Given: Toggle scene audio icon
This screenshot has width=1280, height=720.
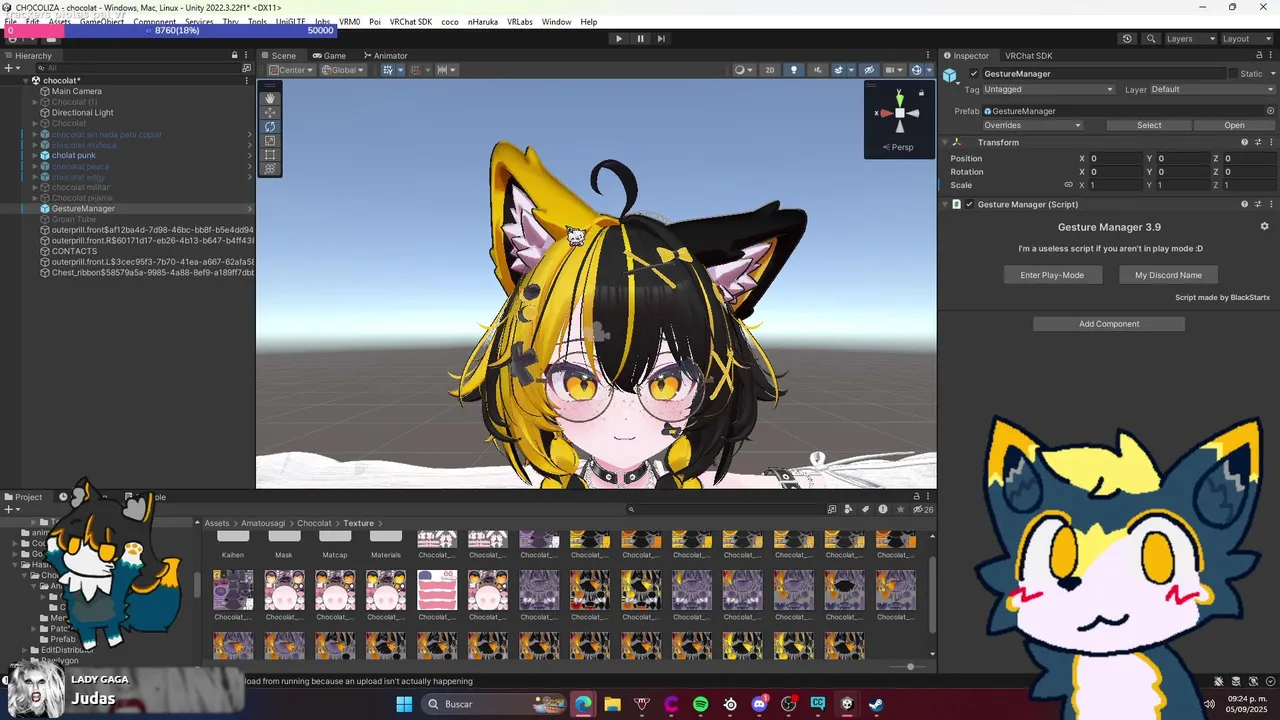Looking at the screenshot, I should point(817,70).
